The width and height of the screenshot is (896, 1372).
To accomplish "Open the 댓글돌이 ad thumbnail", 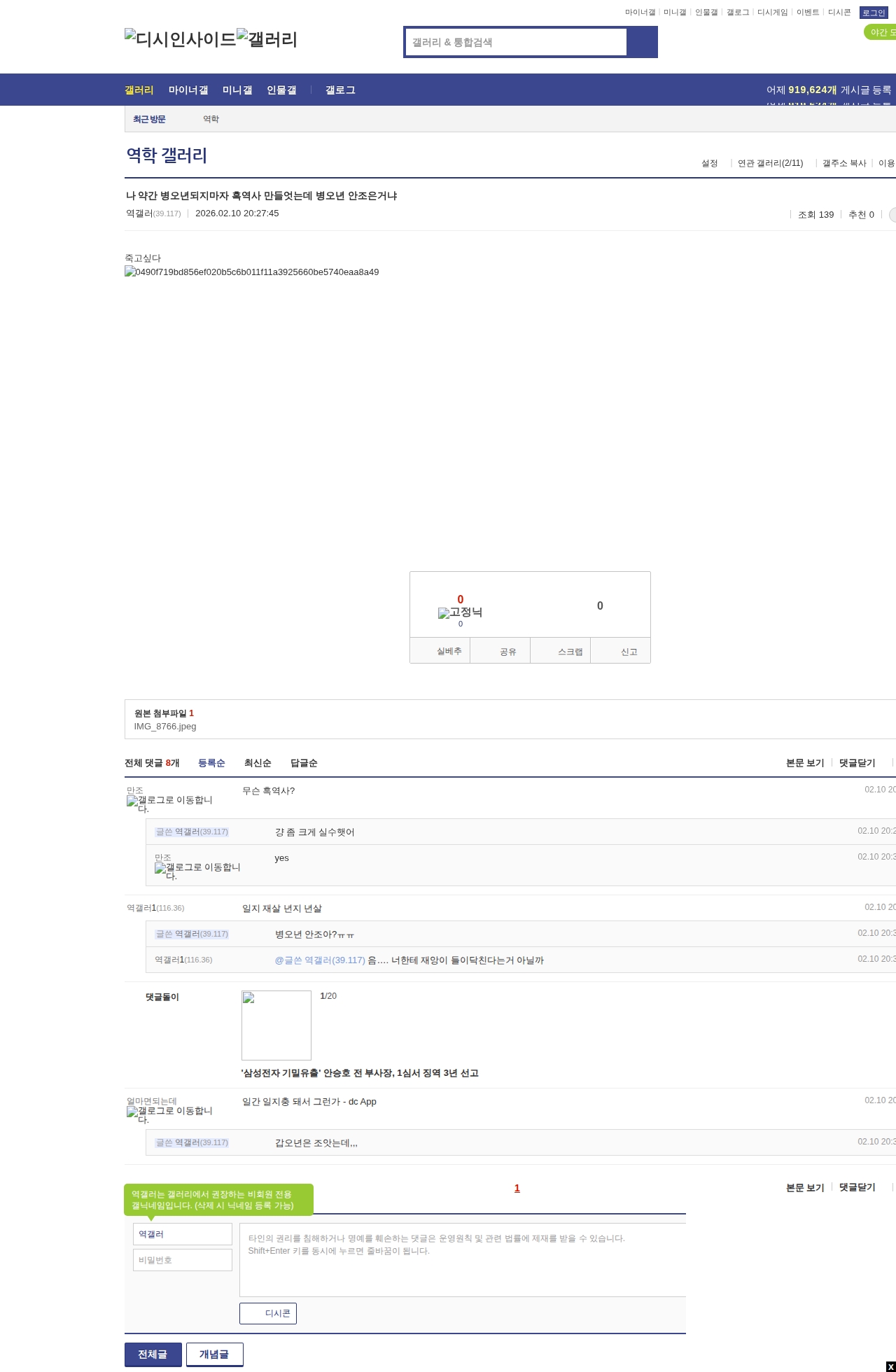I will (x=276, y=1025).
